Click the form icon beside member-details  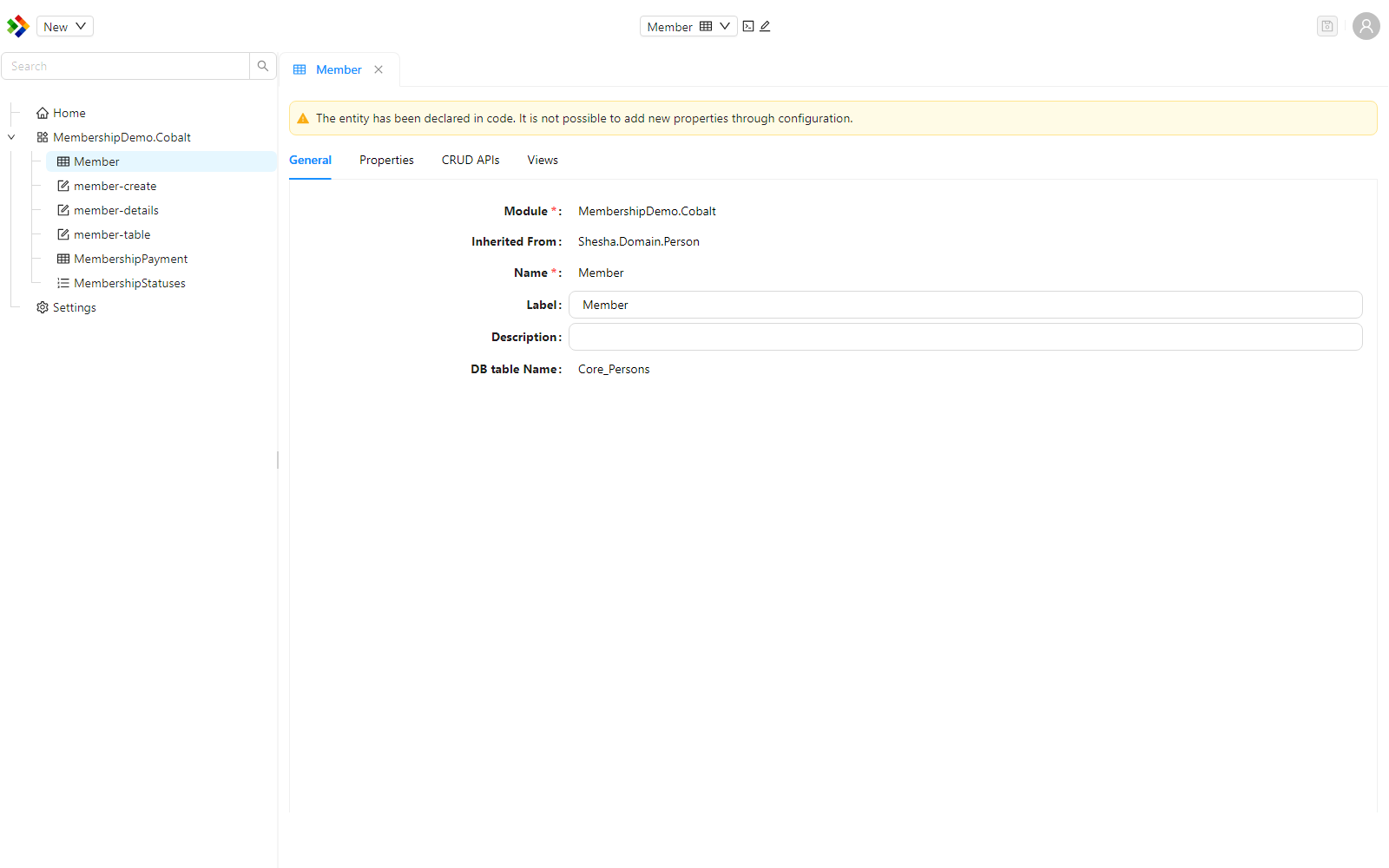pos(63,210)
